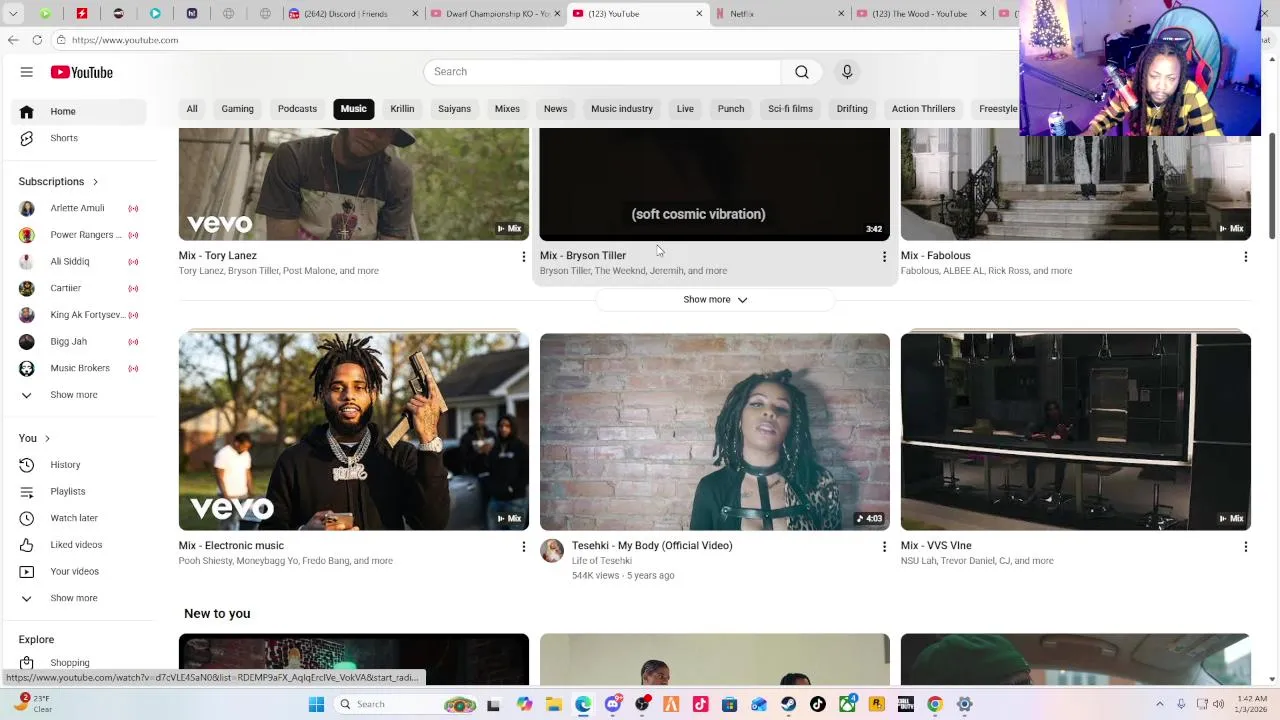
Task: Click the YouTube logo
Action: 82,72
